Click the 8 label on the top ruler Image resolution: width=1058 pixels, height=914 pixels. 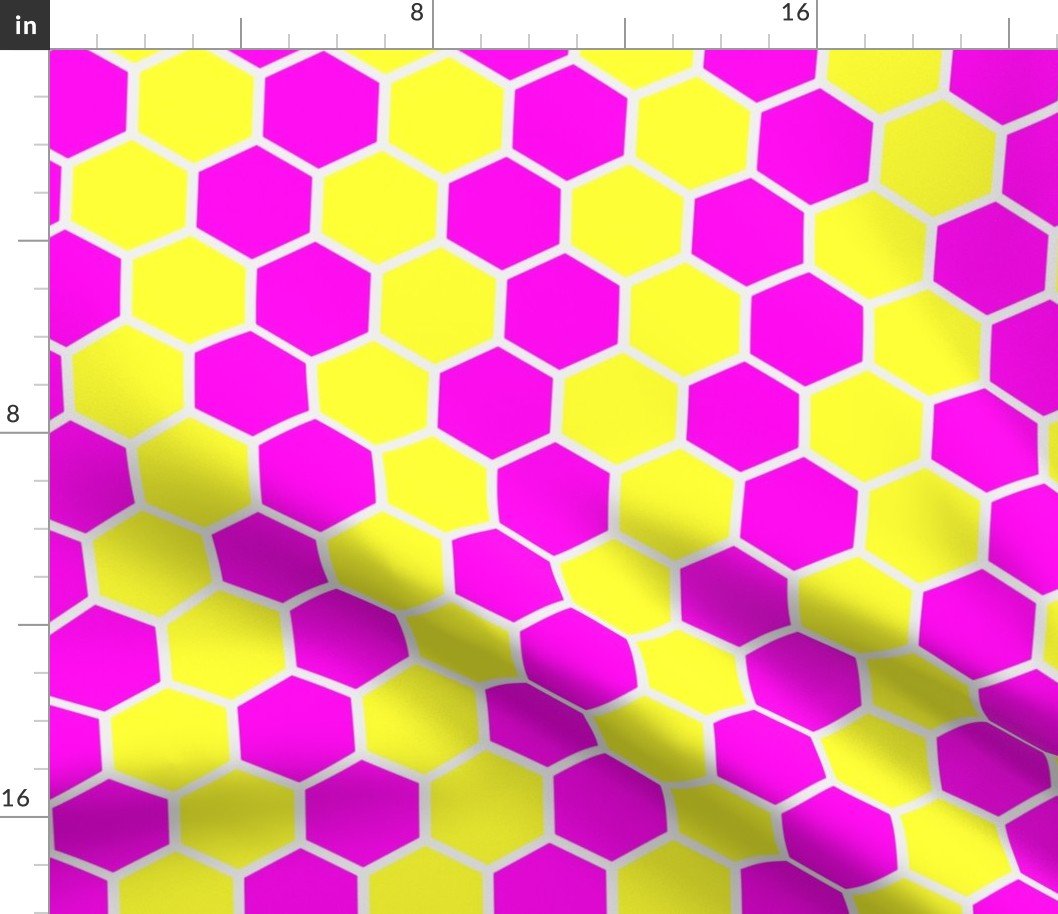(x=417, y=12)
